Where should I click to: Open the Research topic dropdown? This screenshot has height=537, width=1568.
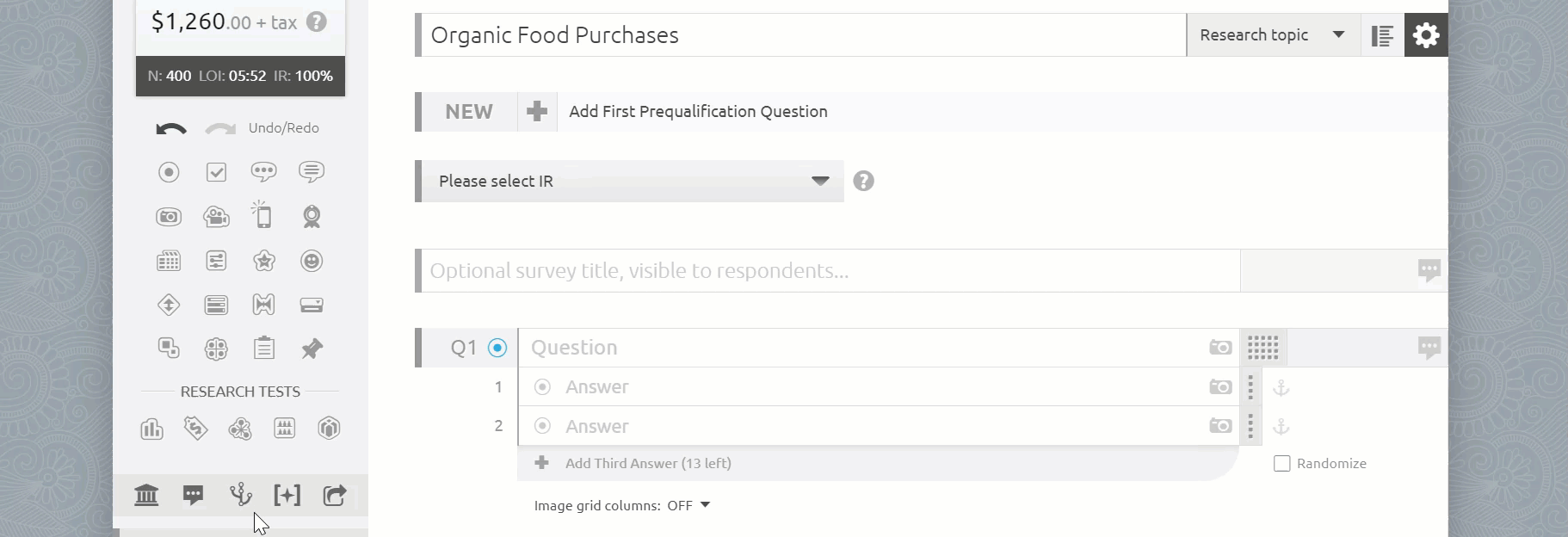(x=1273, y=35)
